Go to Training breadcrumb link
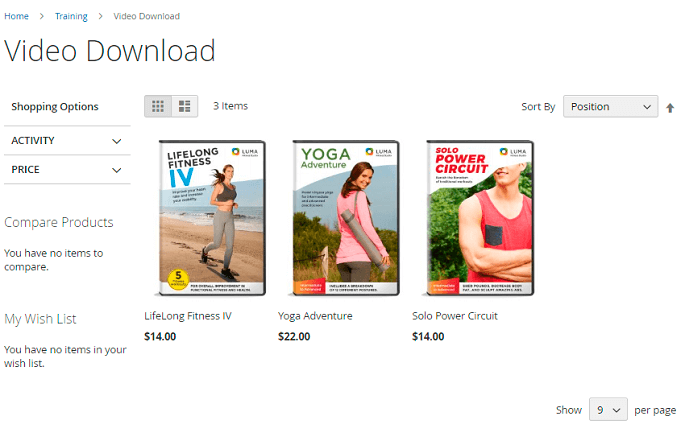This screenshot has width=685, height=441. click(x=71, y=16)
